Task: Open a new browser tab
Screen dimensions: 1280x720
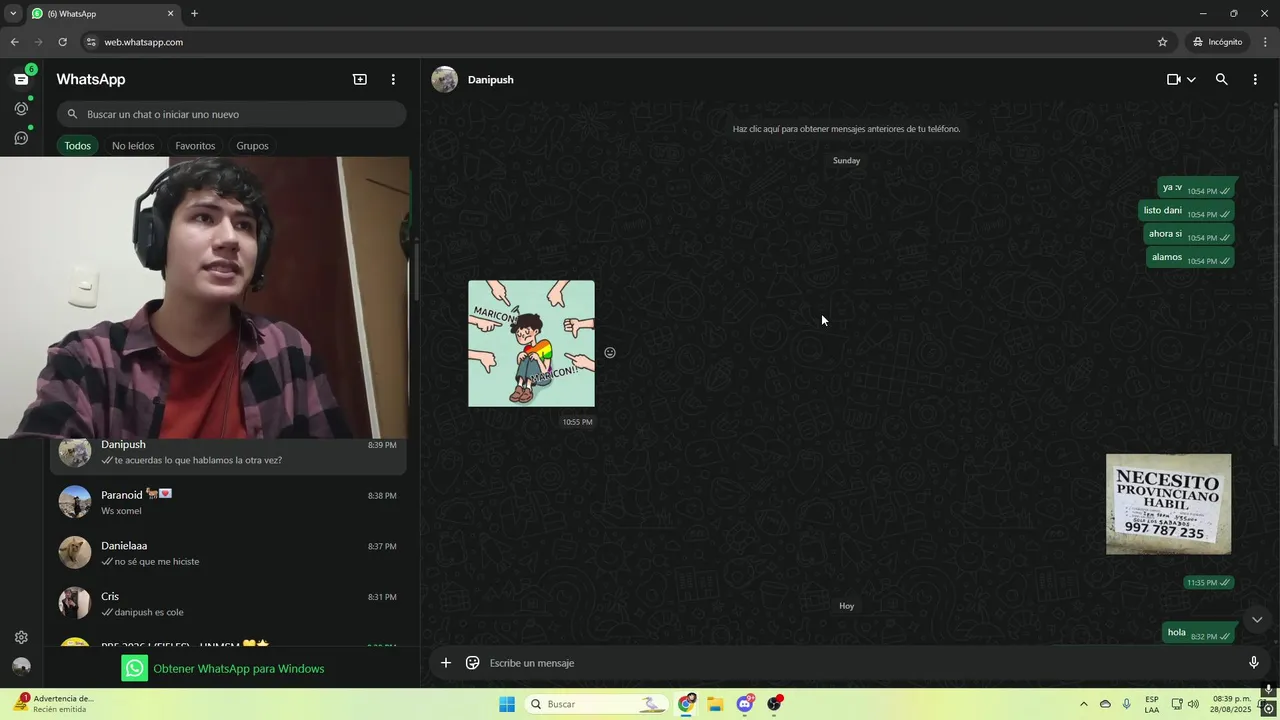Action: [x=194, y=14]
